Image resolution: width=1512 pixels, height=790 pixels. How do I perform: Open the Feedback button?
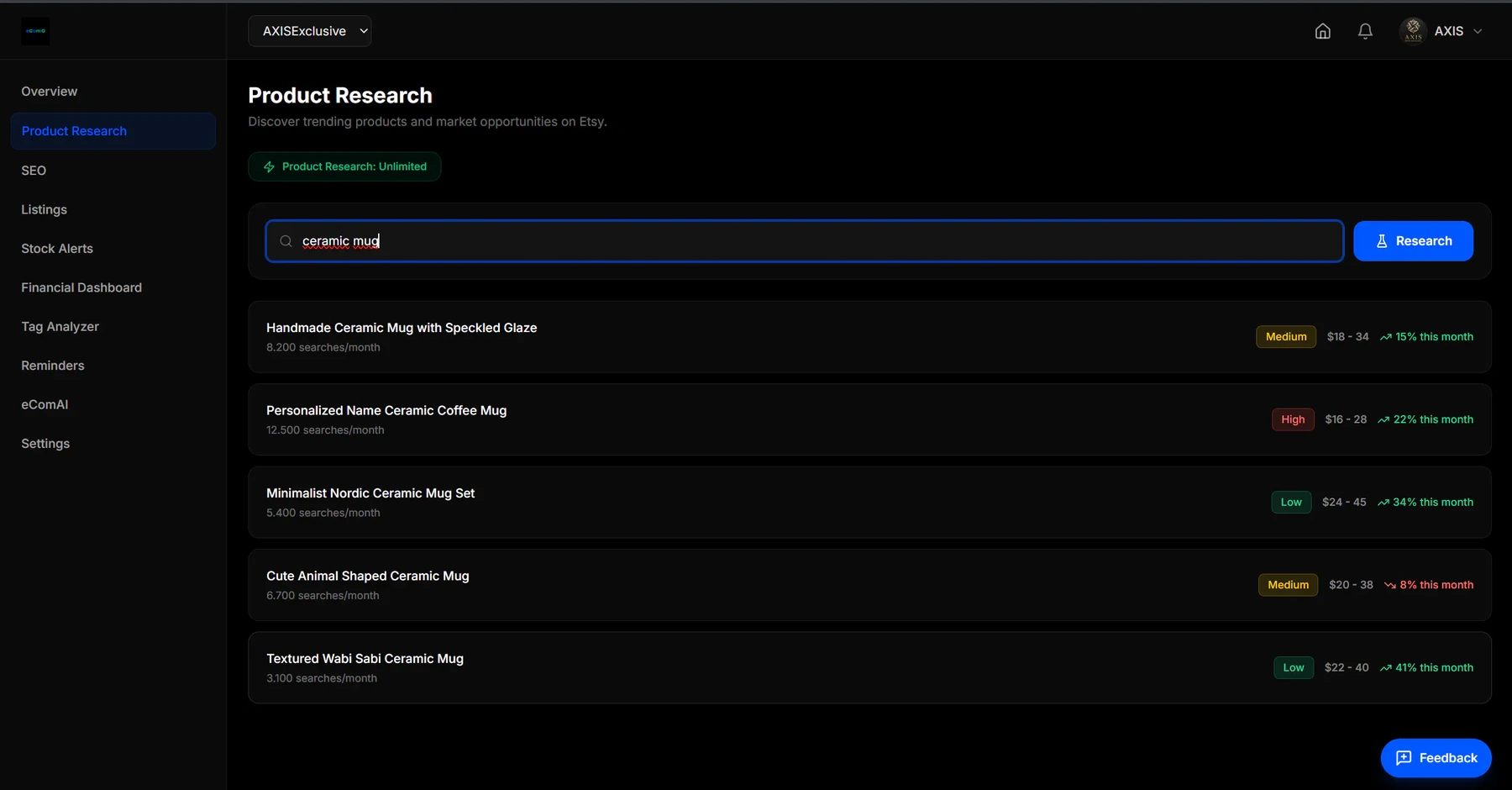(x=1436, y=758)
